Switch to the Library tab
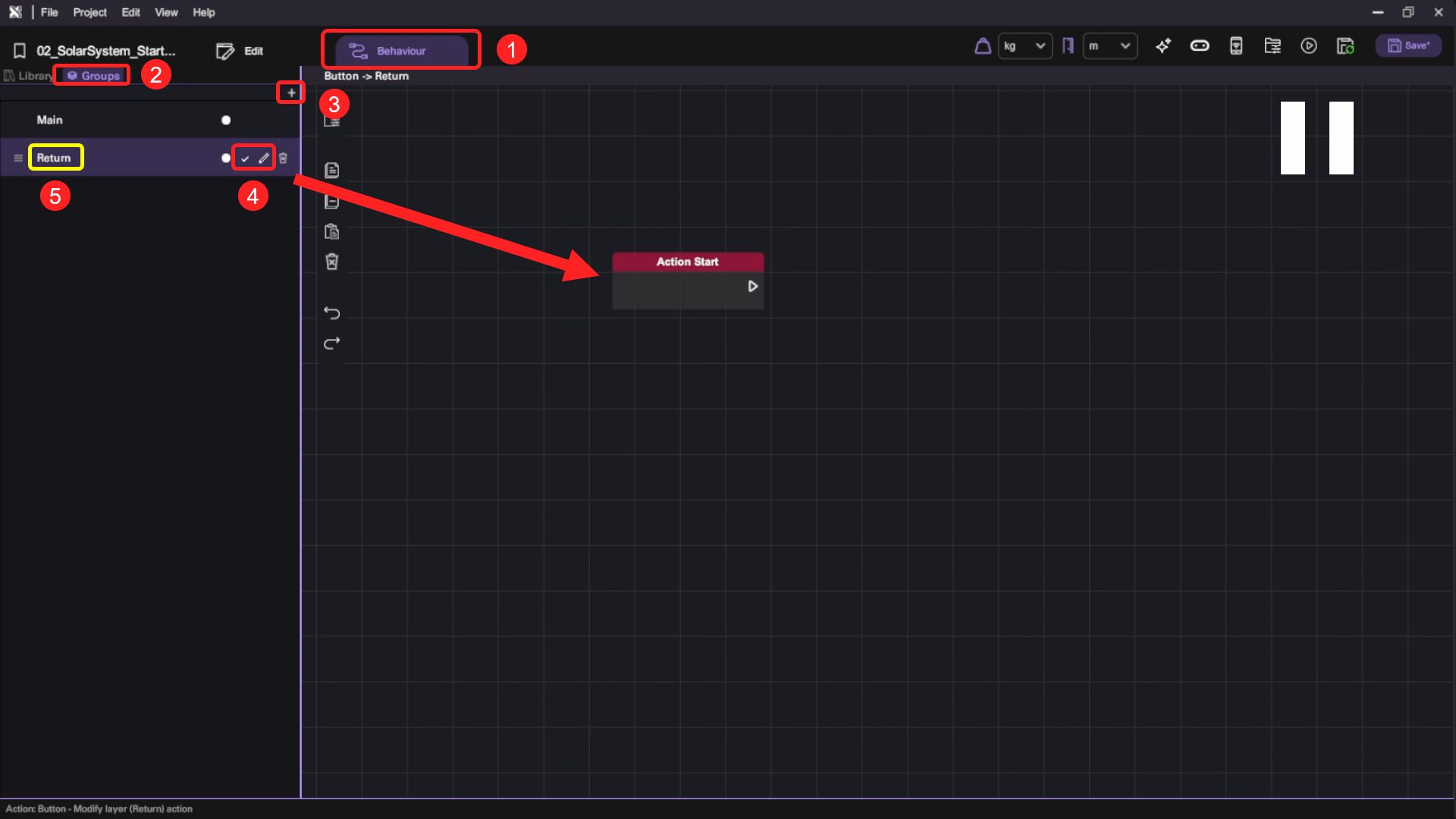Image resolution: width=1456 pixels, height=819 pixels. point(29,76)
